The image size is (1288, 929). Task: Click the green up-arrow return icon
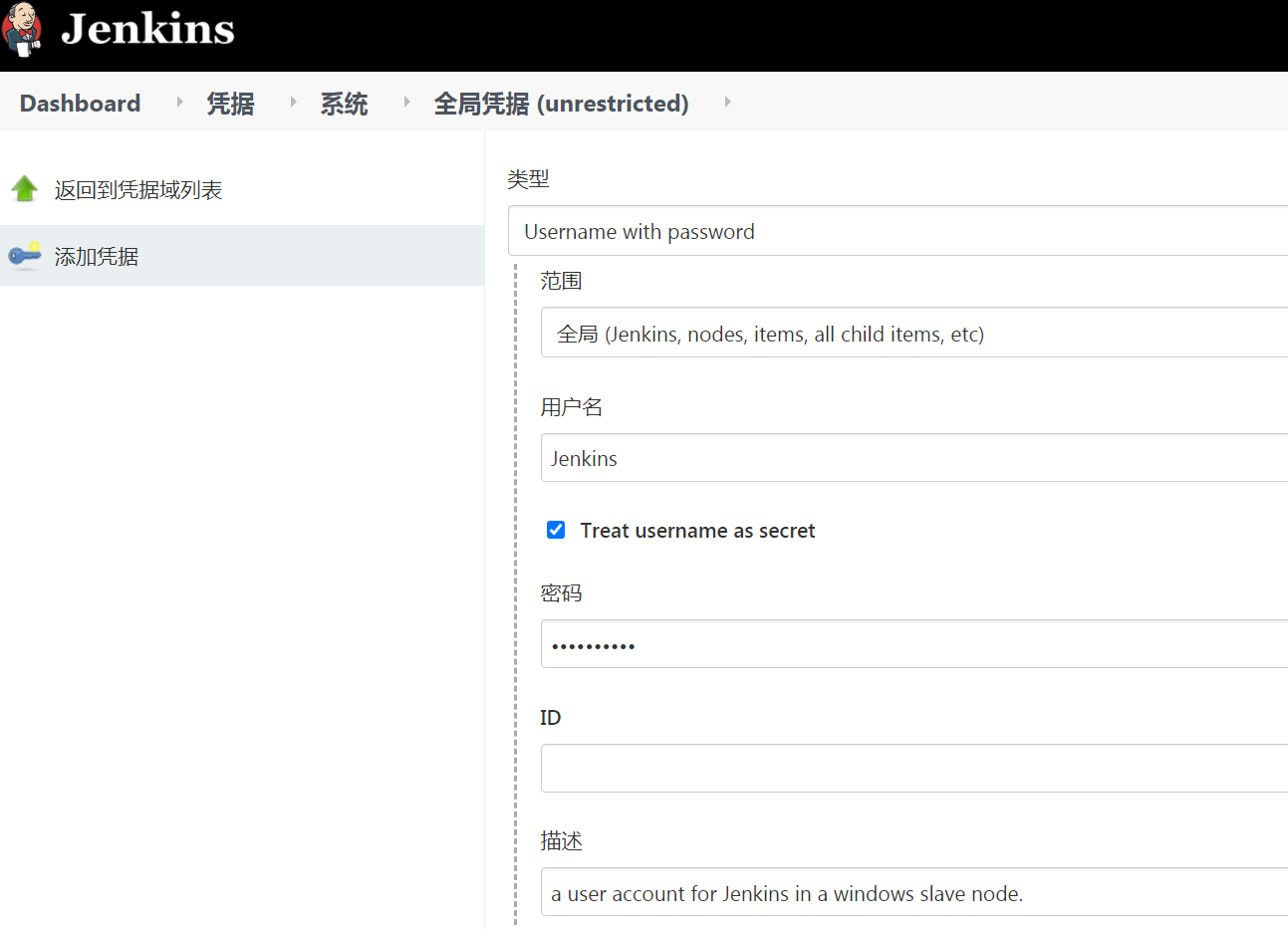click(24, 188)
